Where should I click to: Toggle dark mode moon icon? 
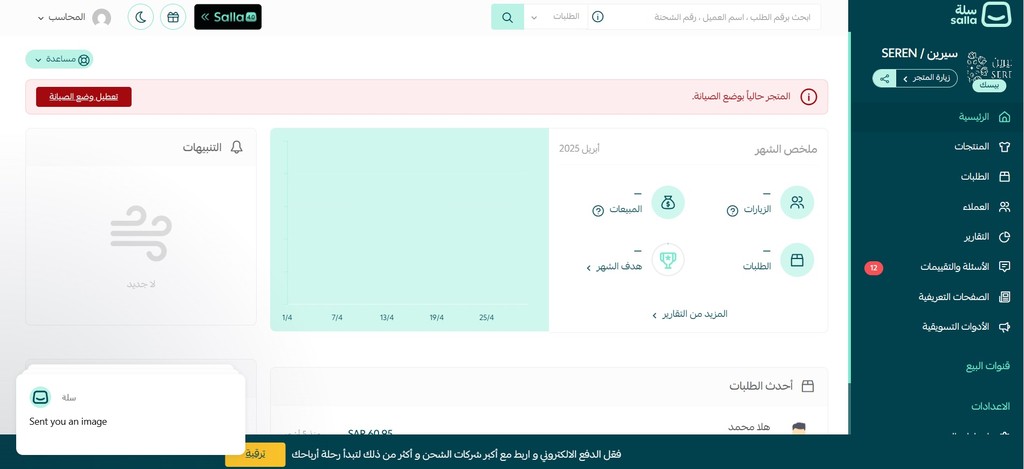pyautogui.click(x=140, y=17)
